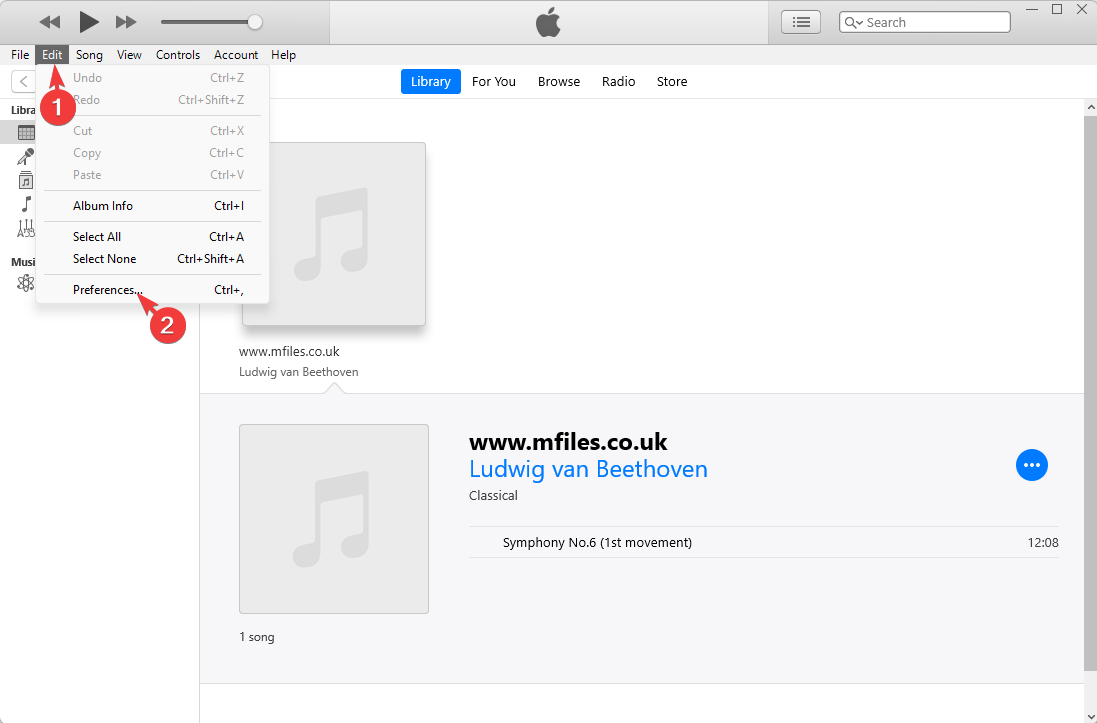Open the View menu

(x=129, y=55)
